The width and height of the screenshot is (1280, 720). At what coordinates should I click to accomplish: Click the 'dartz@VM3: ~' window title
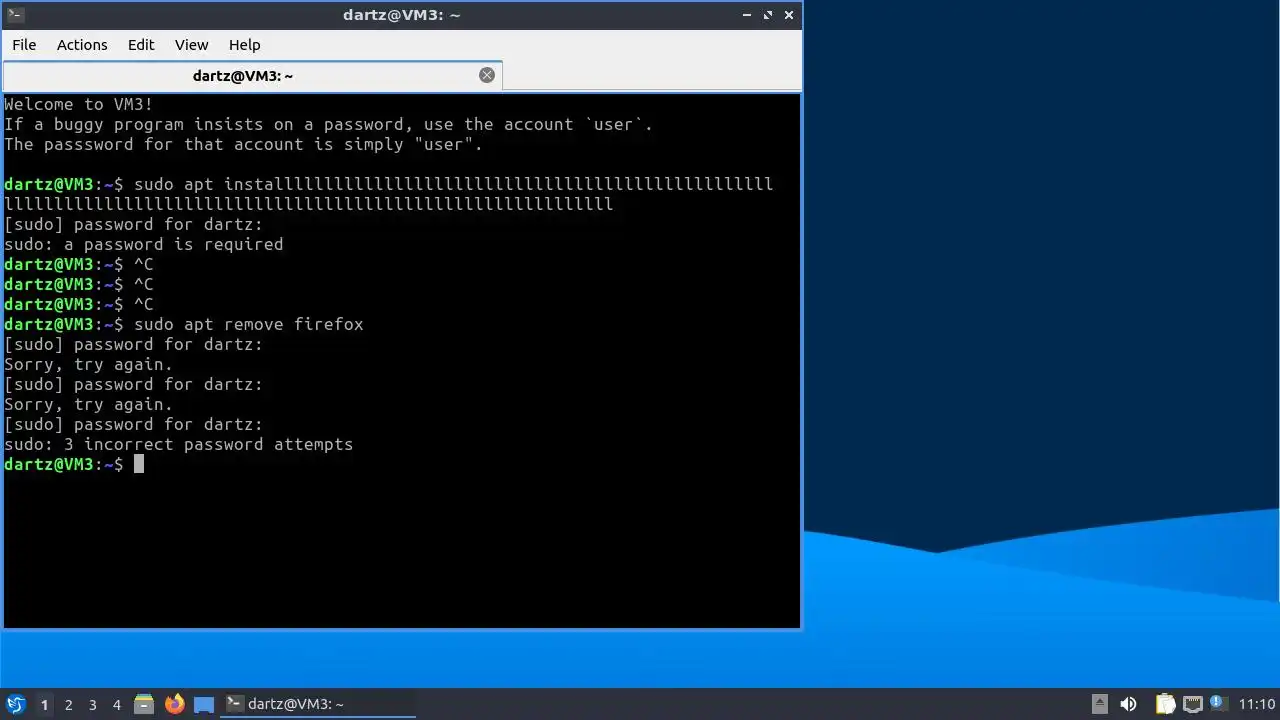click(x=401, y=15)
